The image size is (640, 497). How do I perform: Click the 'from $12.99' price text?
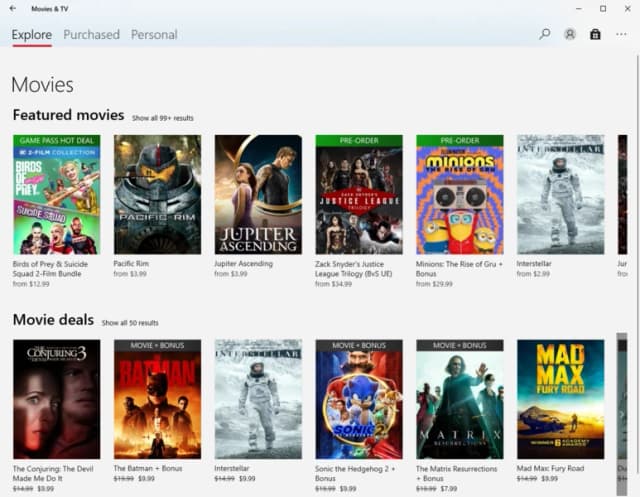coord(31,284)
